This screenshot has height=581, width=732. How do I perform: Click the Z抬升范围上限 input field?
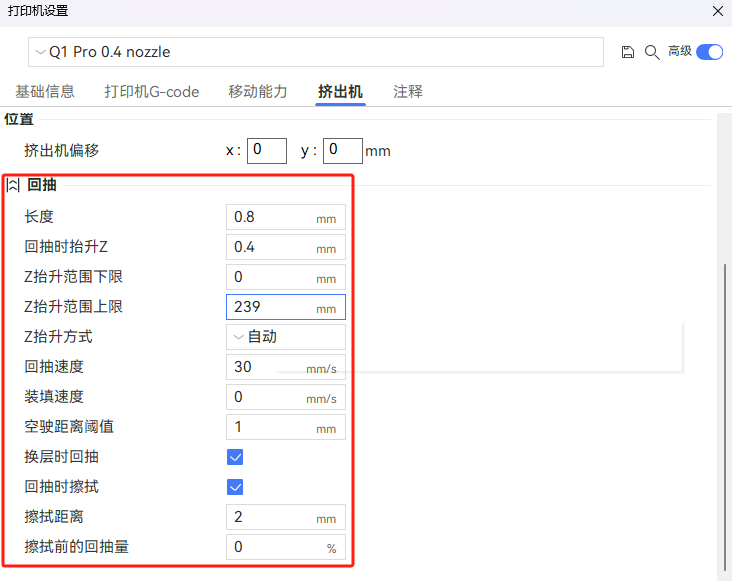click(272, 307)
